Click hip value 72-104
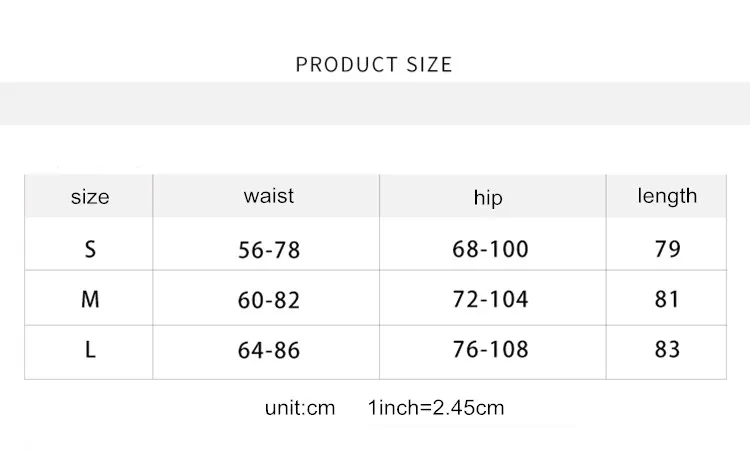Screen dimensions: 750x450 click(490, 299)
